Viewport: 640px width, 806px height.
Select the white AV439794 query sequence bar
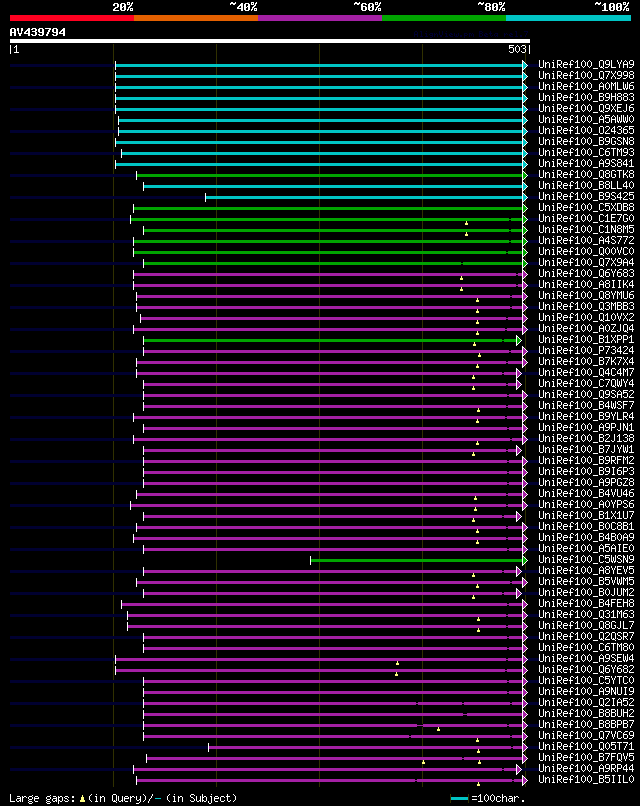269,41
